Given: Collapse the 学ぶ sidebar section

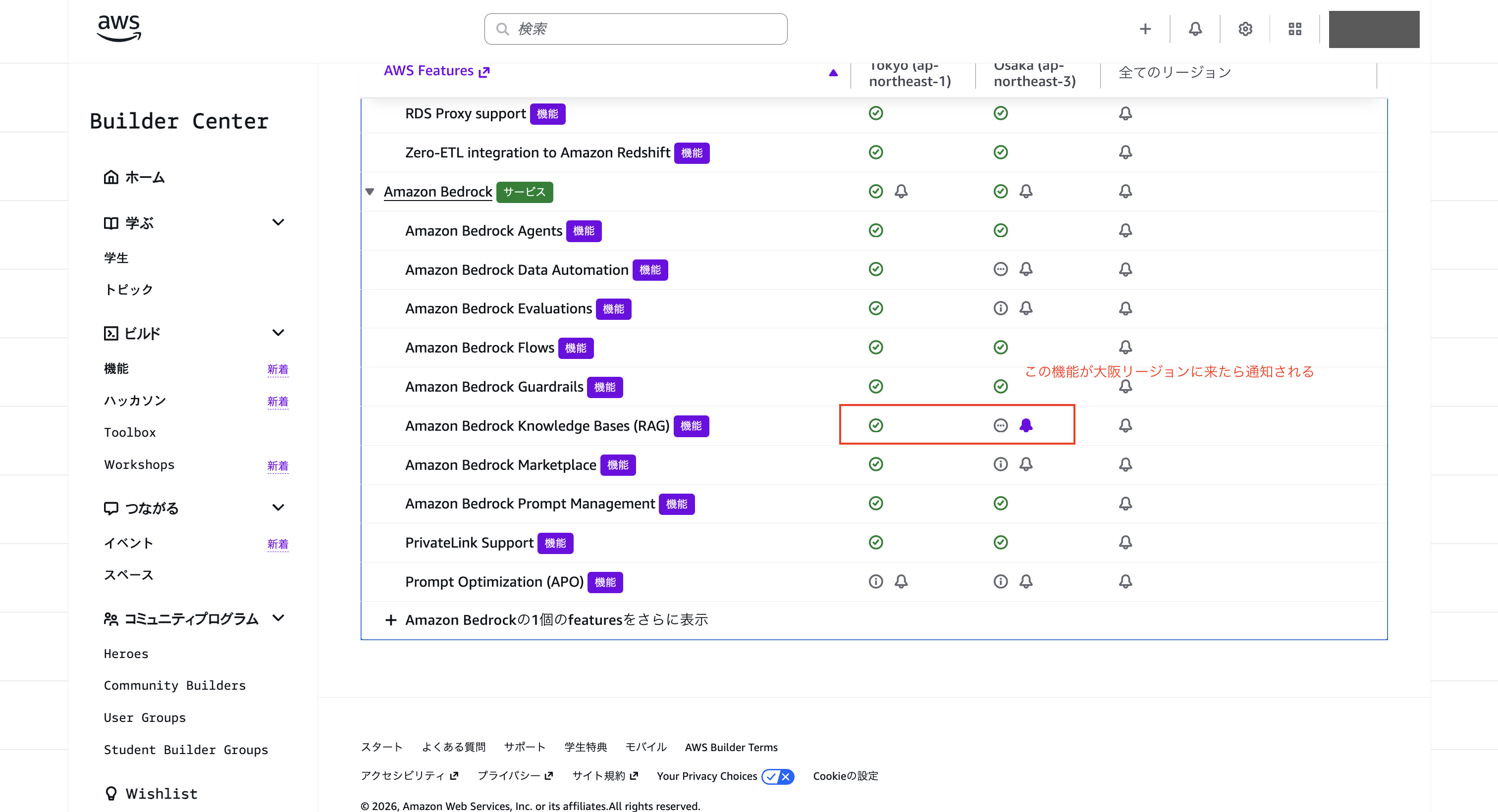Looking at the screenshot, I should point(278,223).
